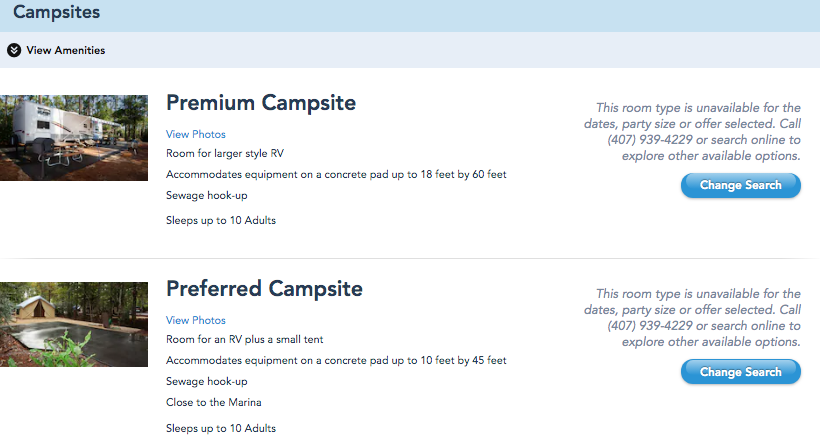The image size is (820, 448).
Task: Expand the View Amenities section label
Action: (66, 50)
